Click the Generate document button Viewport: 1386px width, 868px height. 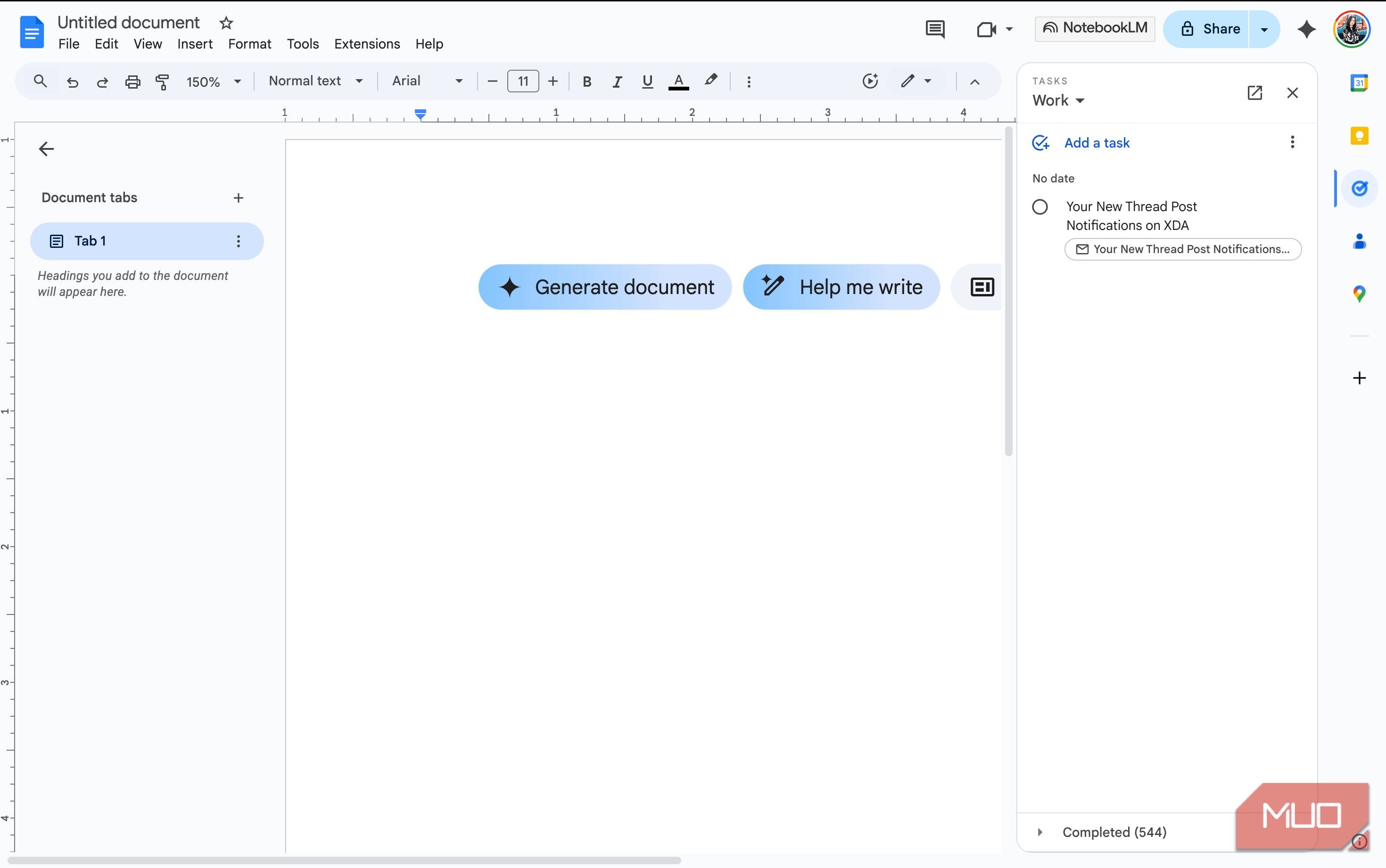click(604, 287)
